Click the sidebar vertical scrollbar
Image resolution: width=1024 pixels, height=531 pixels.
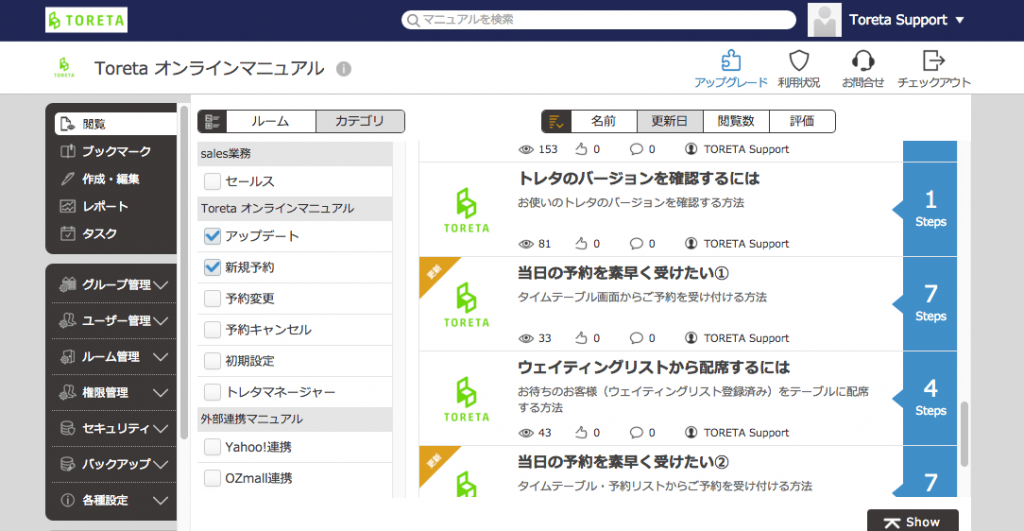pyautogui.click(x=184, y=272)
